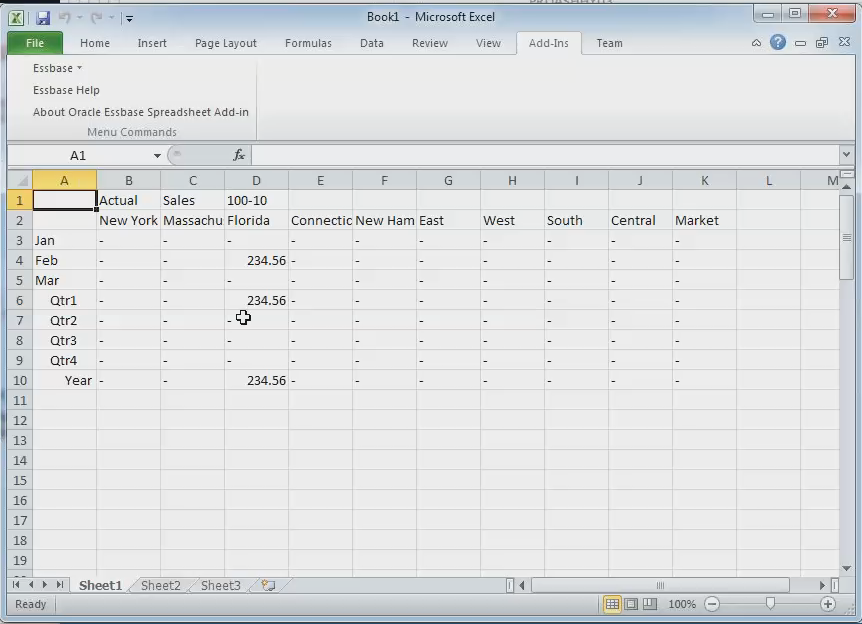Switch to the Home tab
Viewport: 862px width, 624px height.
pyautogui.click(x=95, y=43)
